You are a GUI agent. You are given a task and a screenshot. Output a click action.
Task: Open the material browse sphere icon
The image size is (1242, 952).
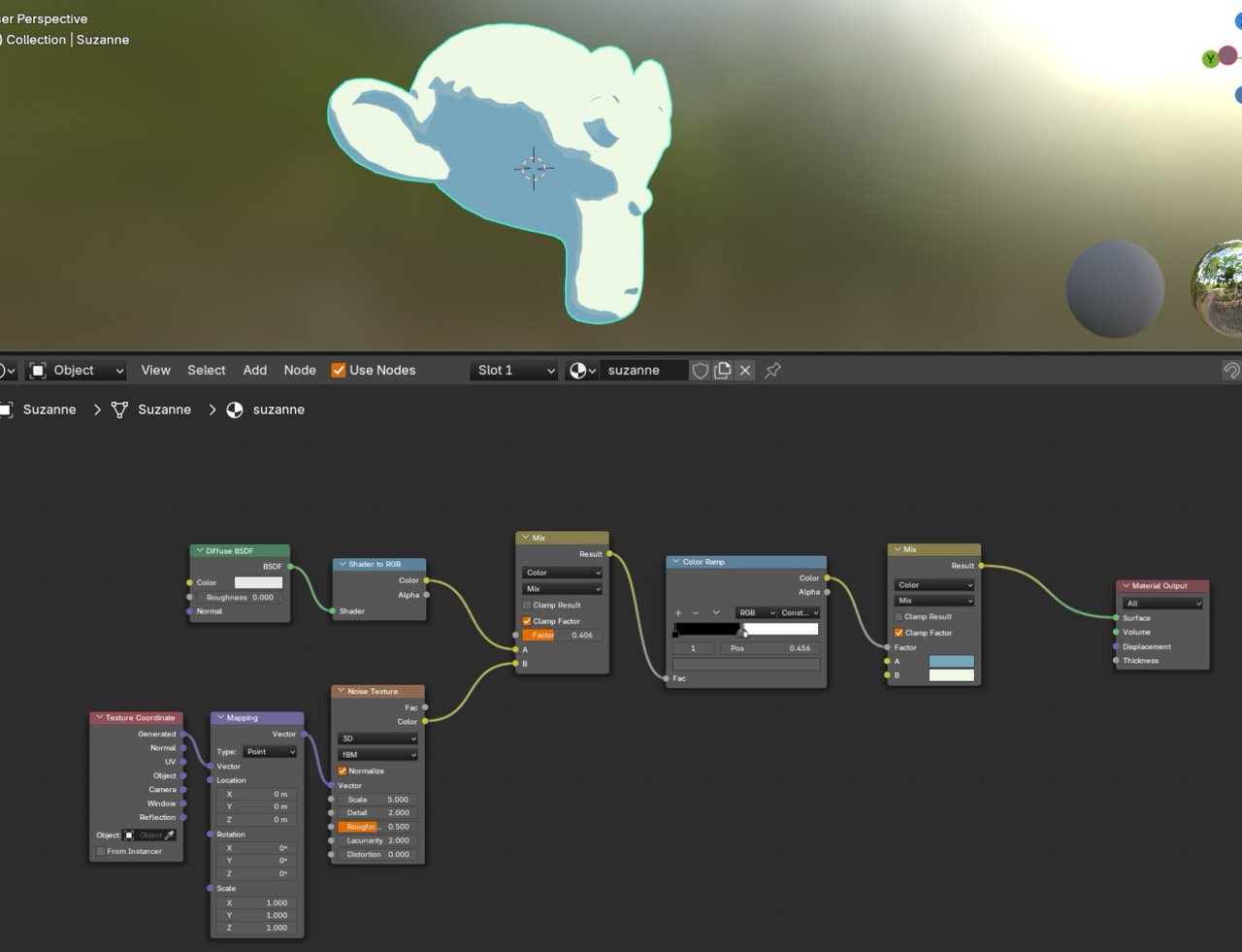(x=582, y=370)
